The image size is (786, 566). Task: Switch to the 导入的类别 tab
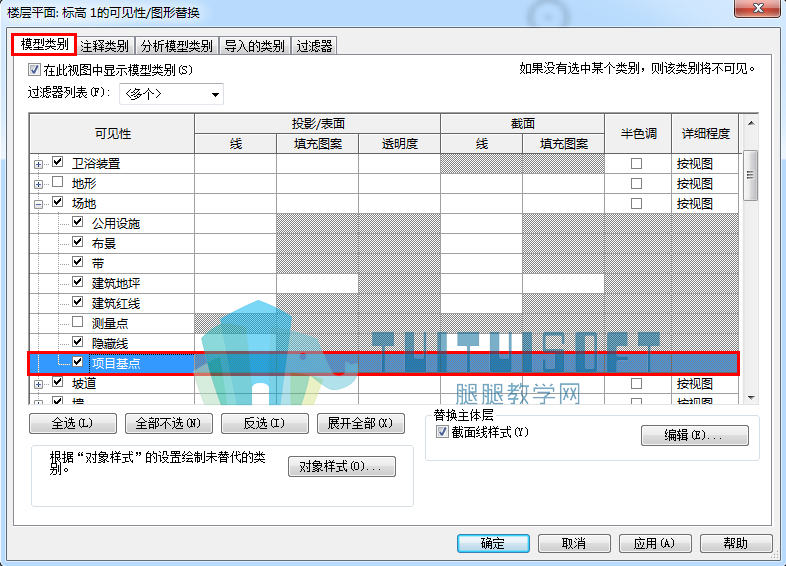(x=254, y=46)
